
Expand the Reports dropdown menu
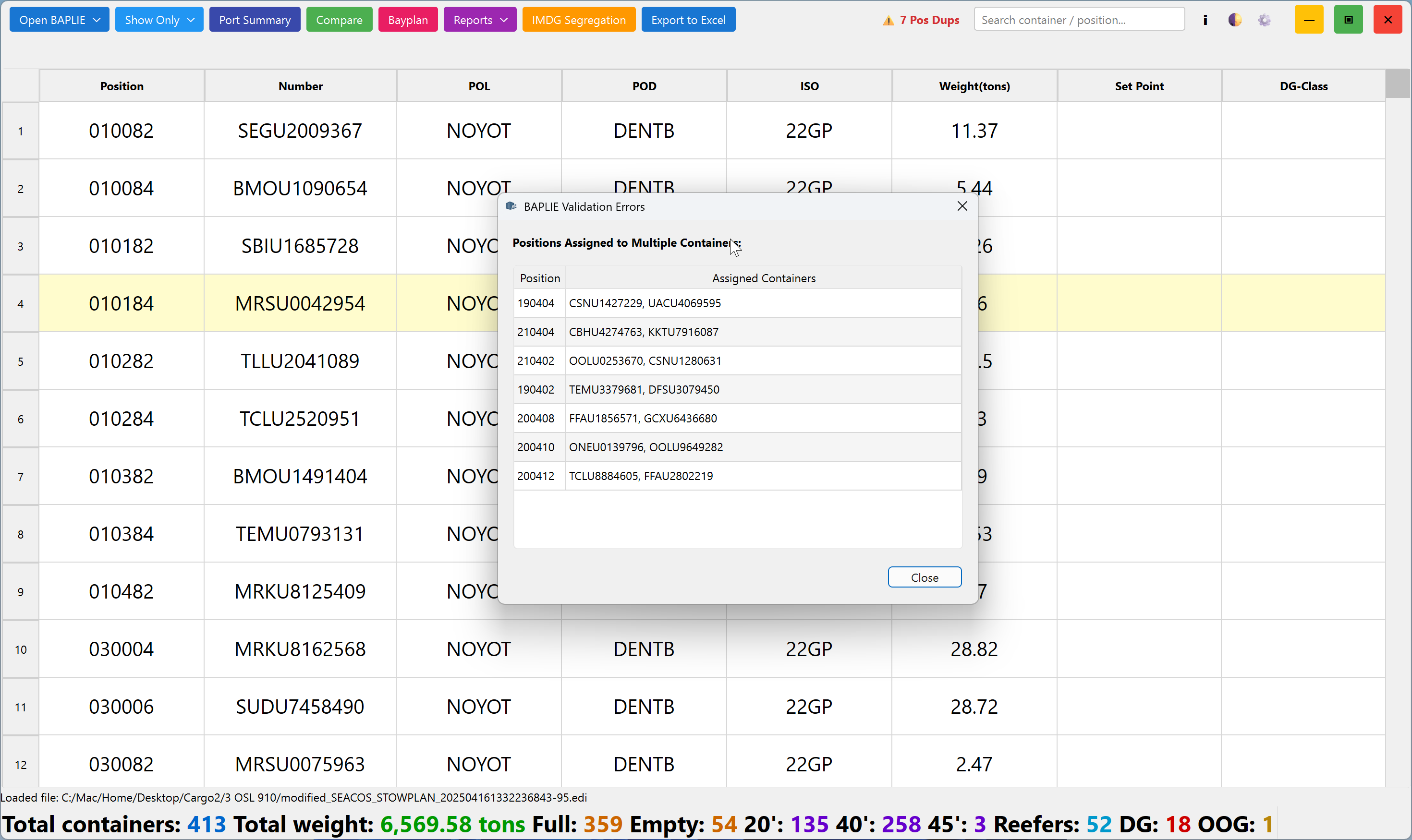pyautogui.click(x=480, y=20)
